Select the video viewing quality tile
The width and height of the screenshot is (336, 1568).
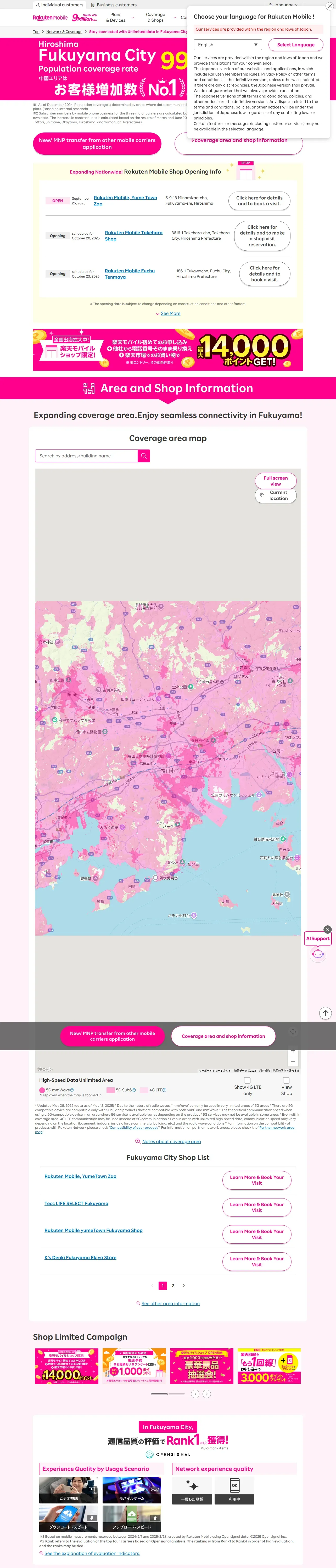(68, 1490)
